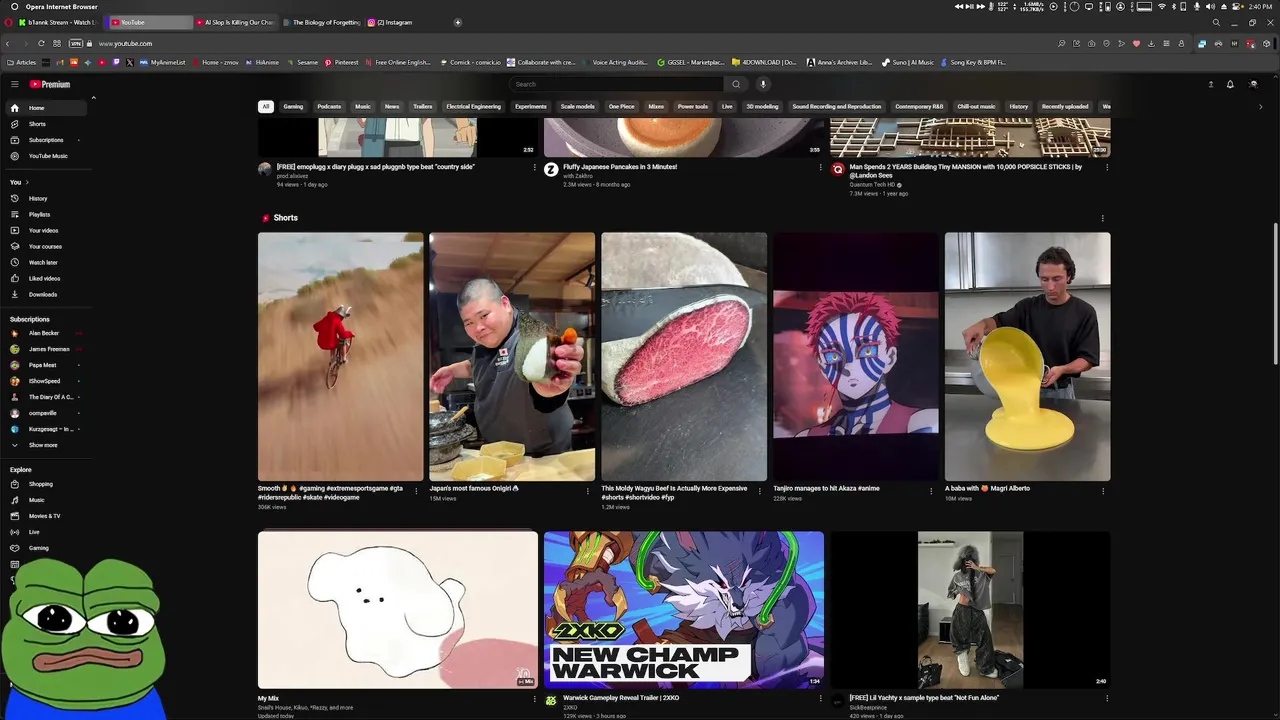Open Opera tab search magnifier
The height and width of the screenshot is (720, 1280).
click(1216, 22)
